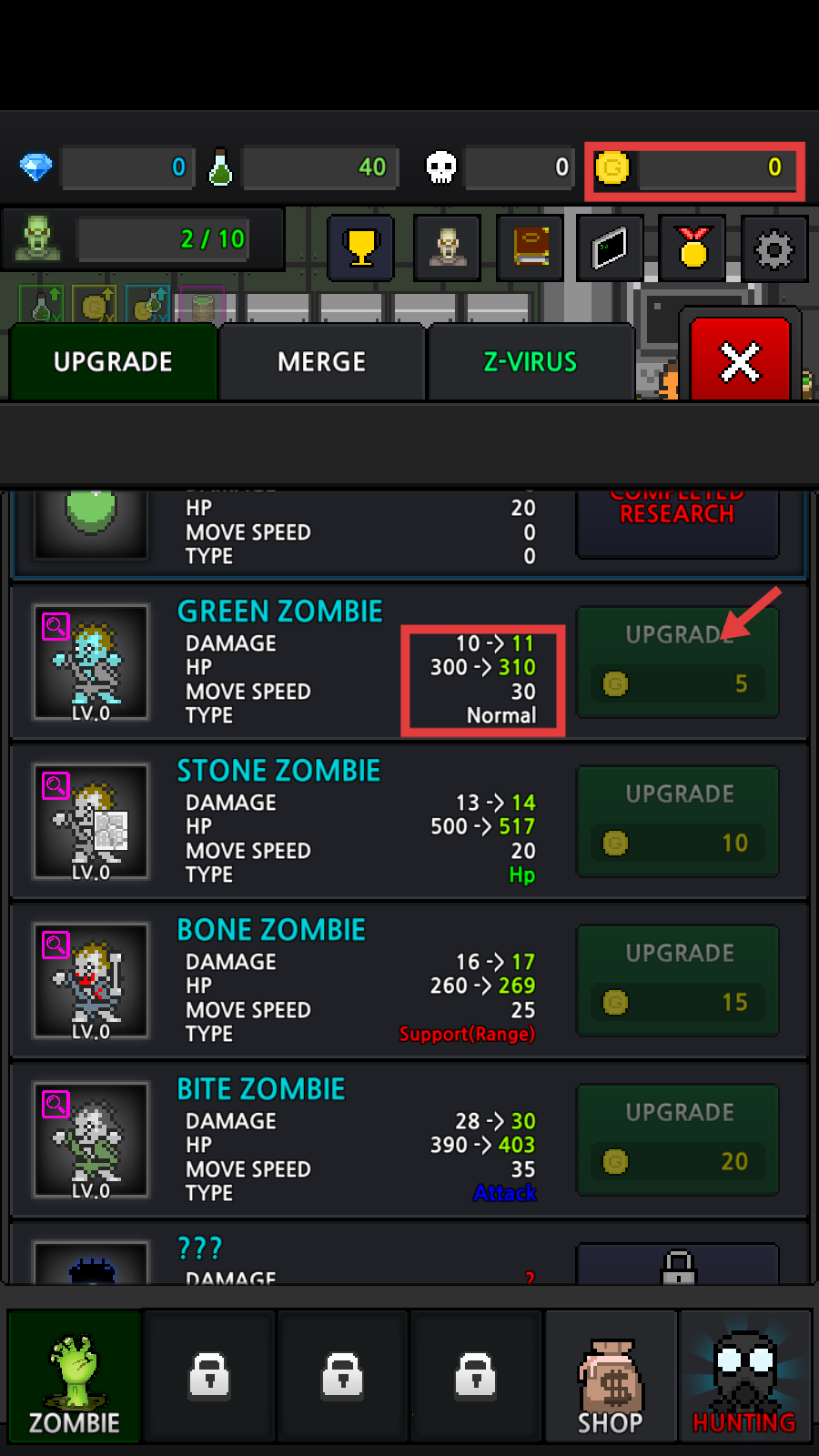Open the zombie character portrait icon
The height and width of the screenshot is (1456, 819).
tap(447, 248)
